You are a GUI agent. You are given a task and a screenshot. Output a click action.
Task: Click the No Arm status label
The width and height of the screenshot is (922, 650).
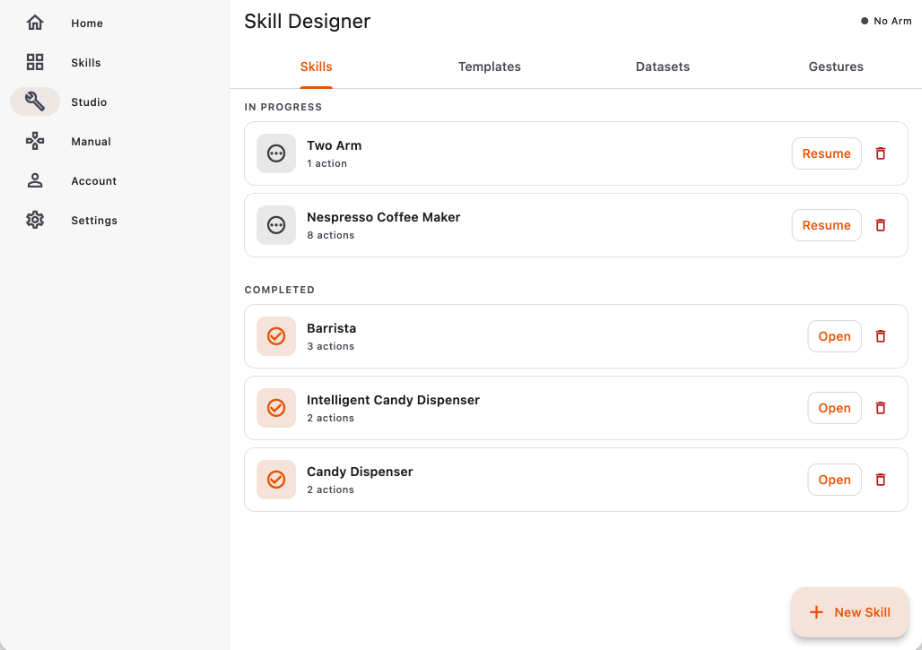pos(892,21)
